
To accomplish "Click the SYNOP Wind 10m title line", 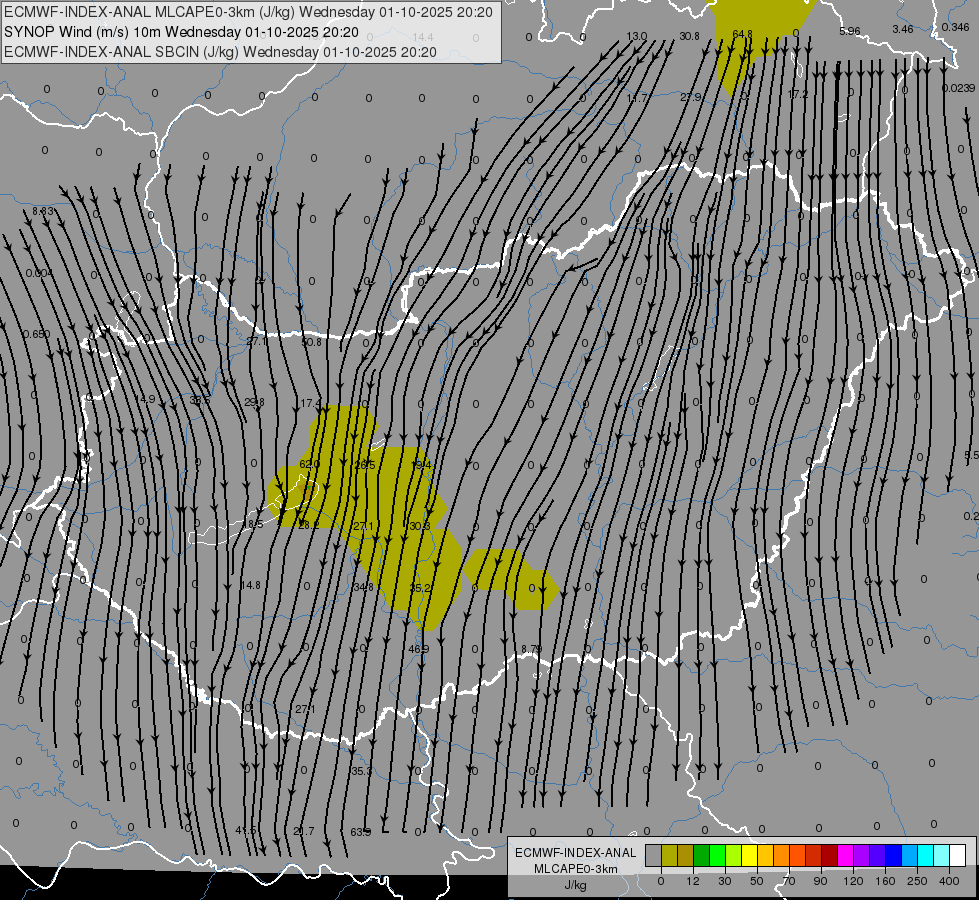I will click(181, 32).
